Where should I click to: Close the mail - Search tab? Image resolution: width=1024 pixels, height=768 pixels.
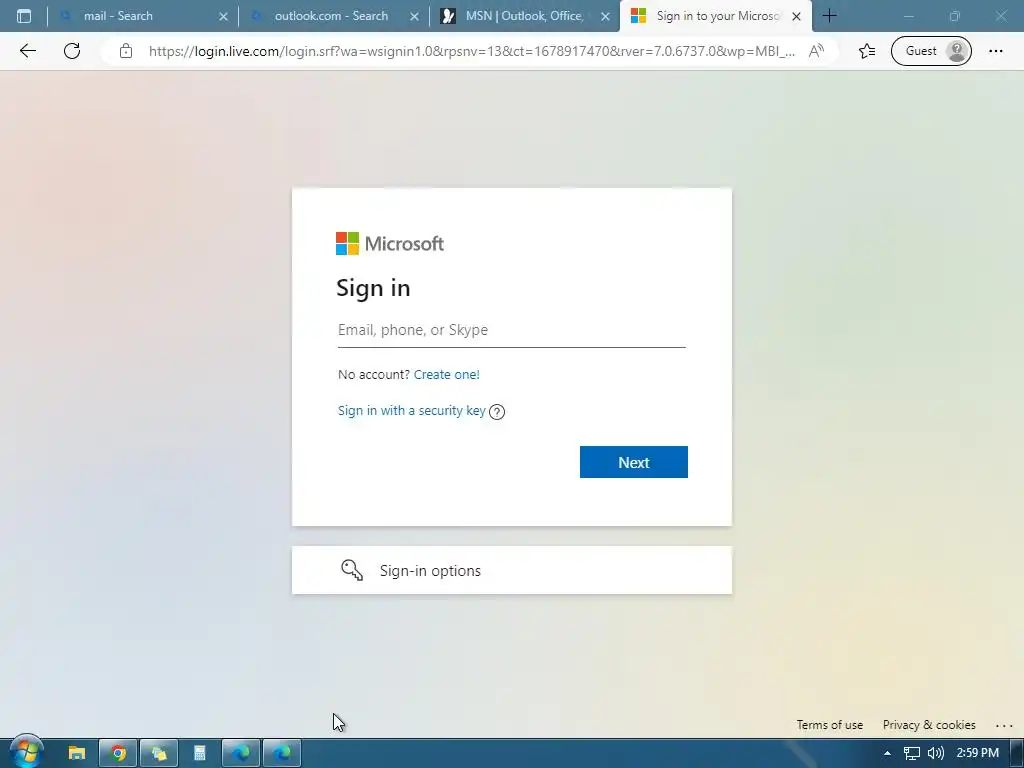223,16
